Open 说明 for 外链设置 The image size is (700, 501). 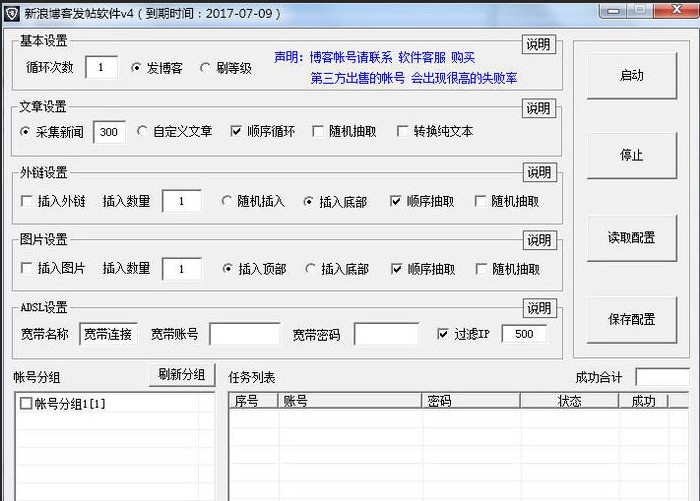click(x=540, y=172)
